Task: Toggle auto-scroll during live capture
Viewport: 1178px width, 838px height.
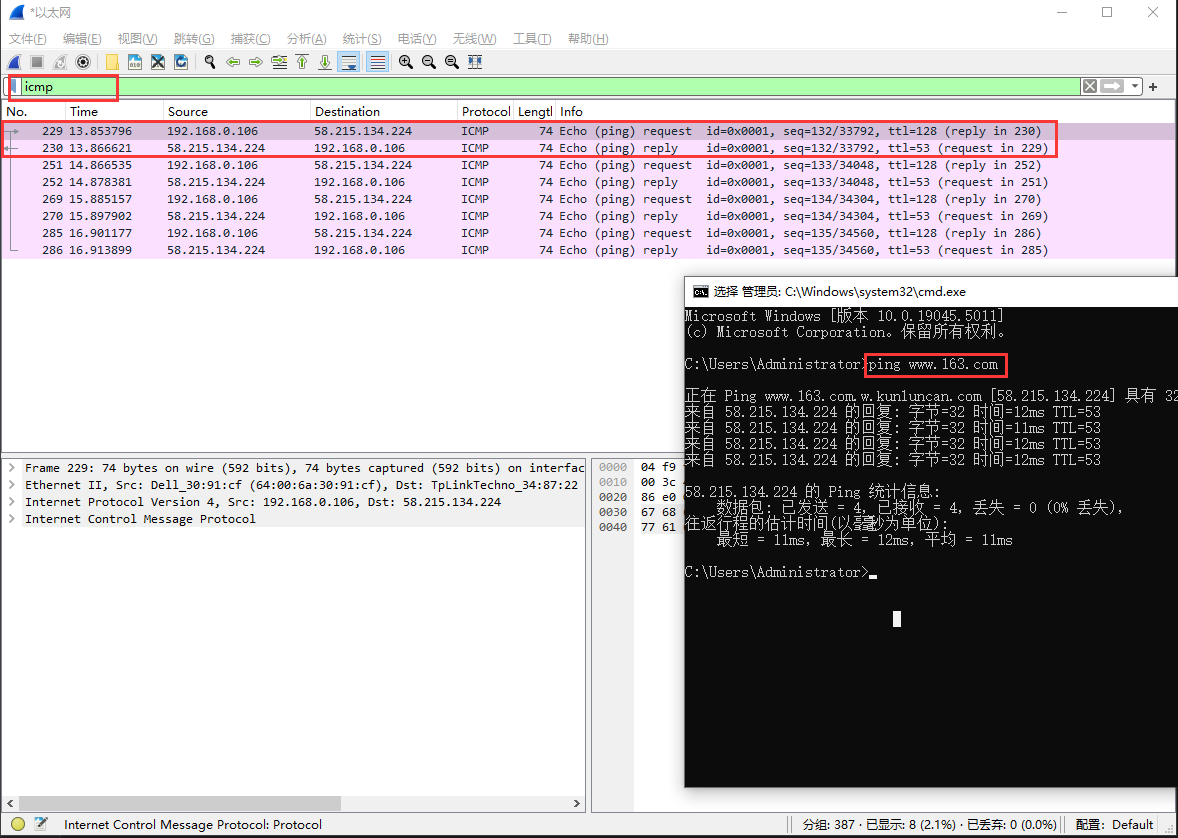Action: (349, 62)
